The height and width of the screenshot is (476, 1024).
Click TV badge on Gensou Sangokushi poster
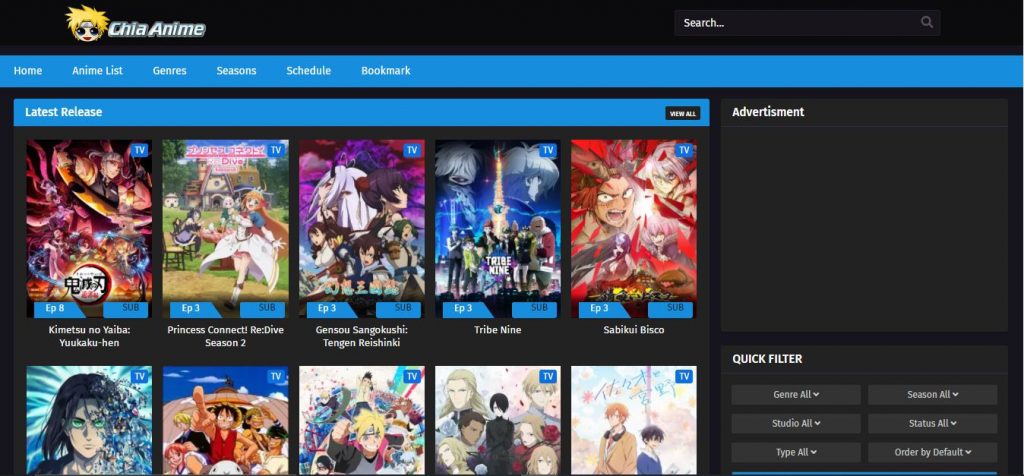tap(411, 150)
